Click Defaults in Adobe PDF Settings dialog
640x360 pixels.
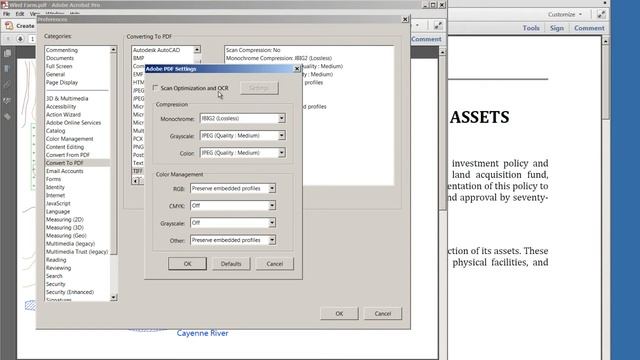point(231,264)
